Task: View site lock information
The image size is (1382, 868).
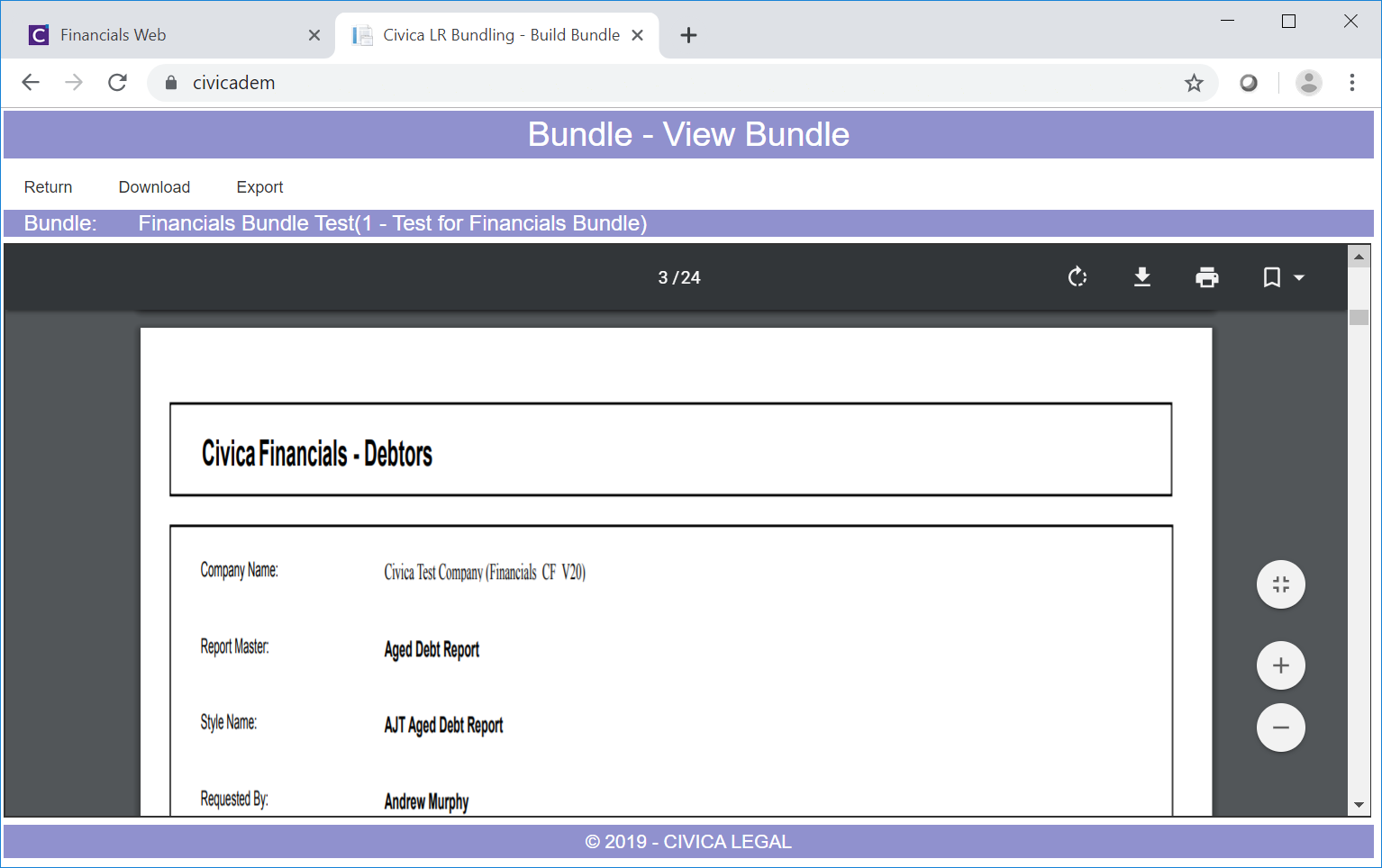Action: coord(171,83)
